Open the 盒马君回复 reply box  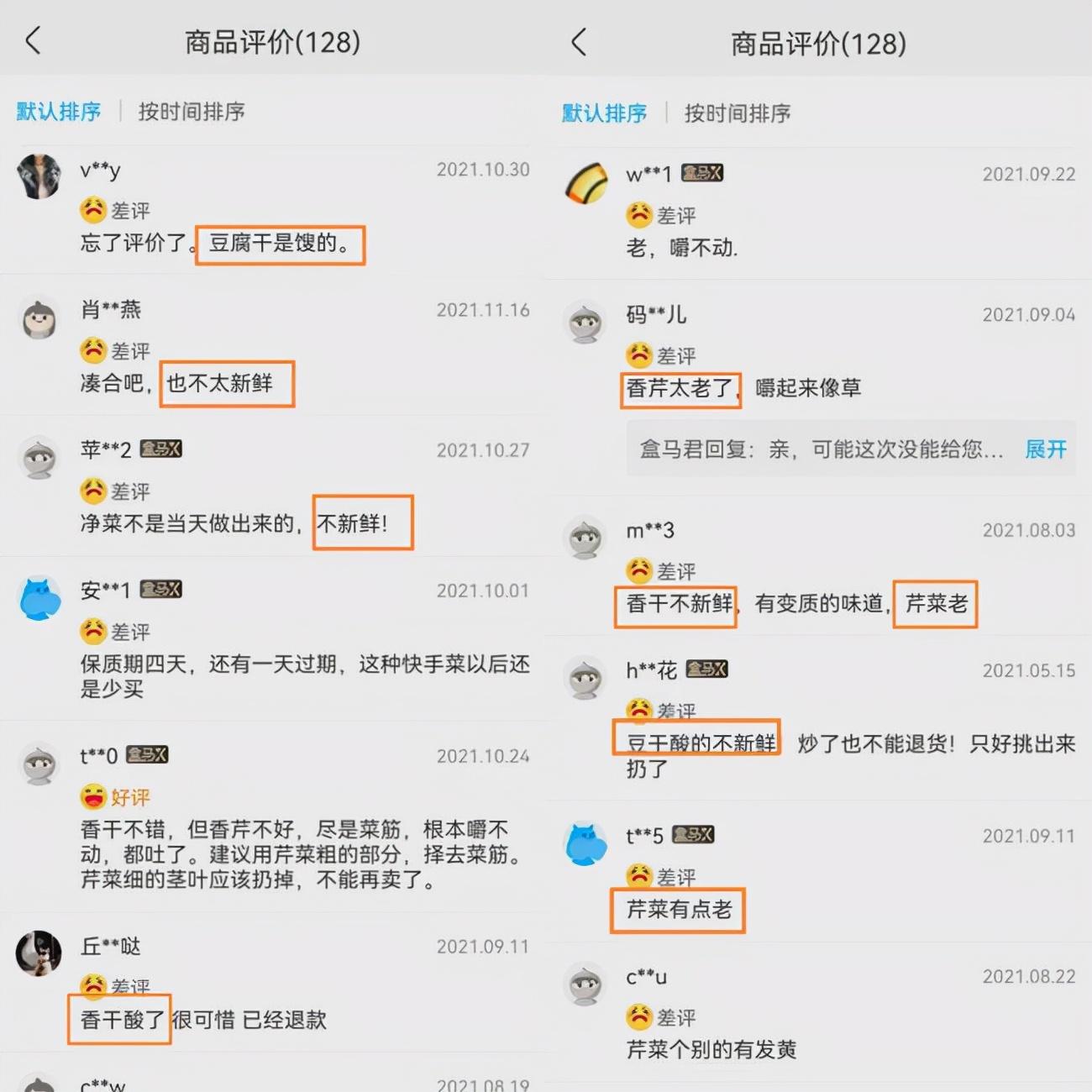pyautogui.click(x=851, y=449)
